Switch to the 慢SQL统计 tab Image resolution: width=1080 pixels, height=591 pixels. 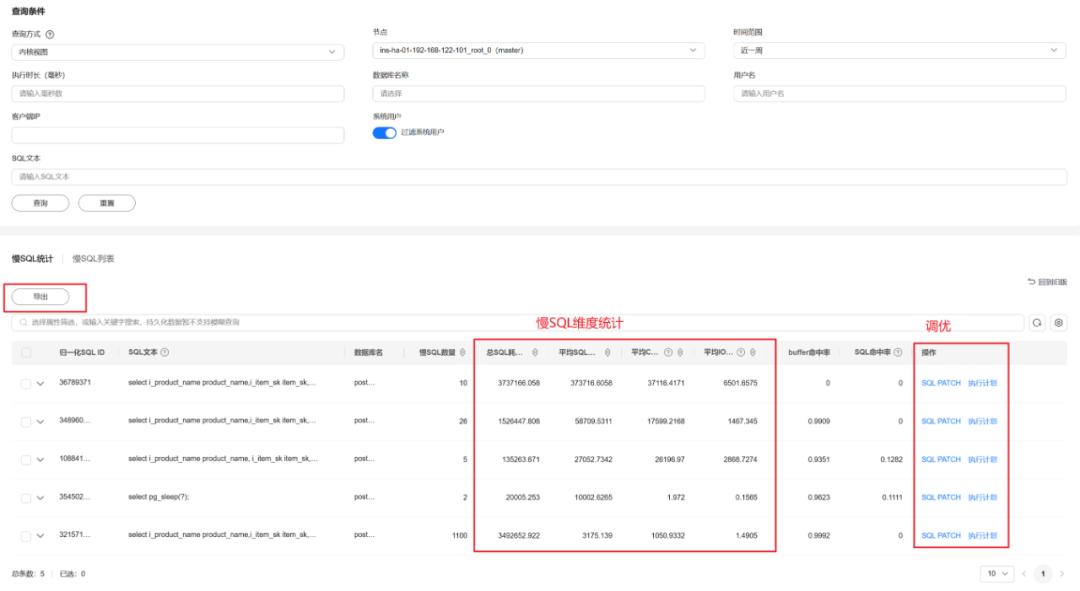pos(32,259)
